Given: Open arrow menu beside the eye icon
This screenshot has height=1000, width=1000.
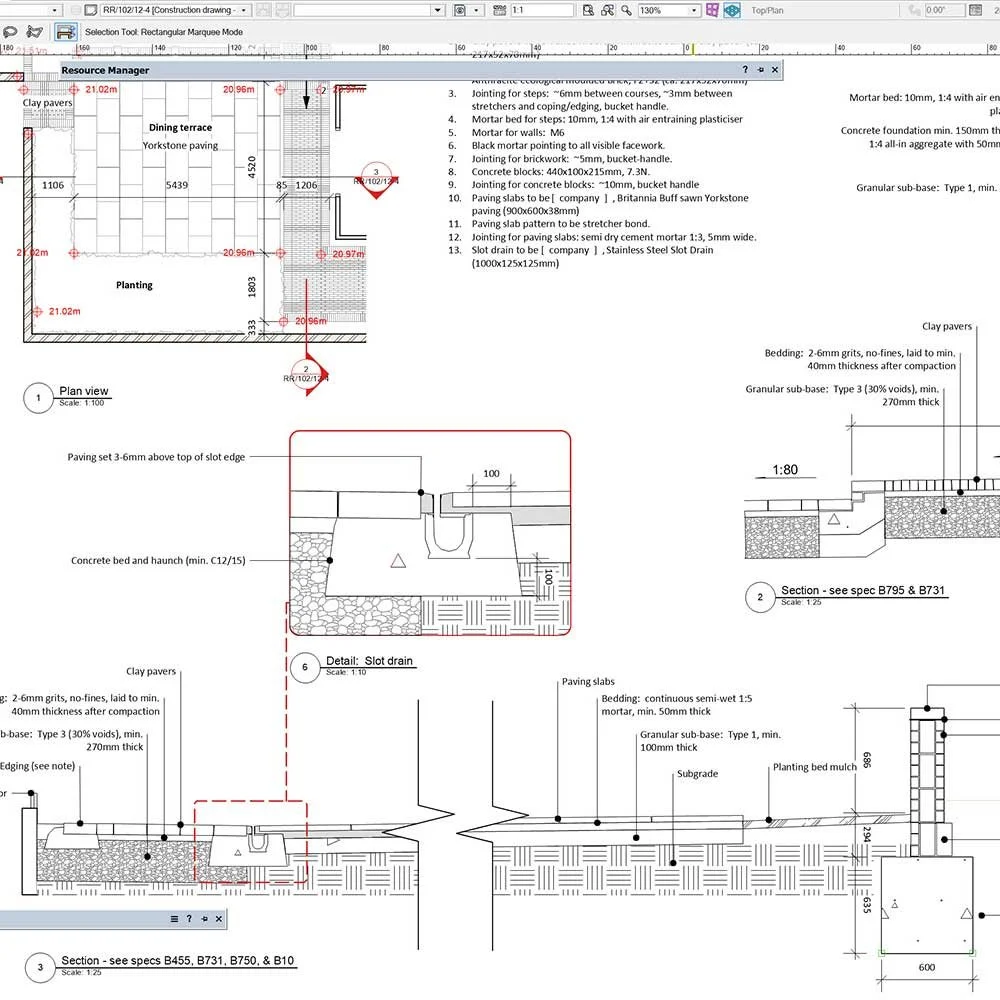Looking at the screenshot, I should pos(476,10).
